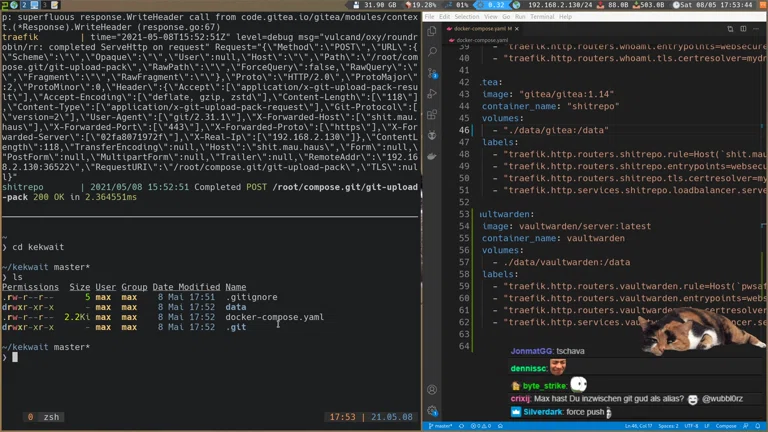Click the "cd kekwait" command in terminal
The image size is (768, 432).
38,247
